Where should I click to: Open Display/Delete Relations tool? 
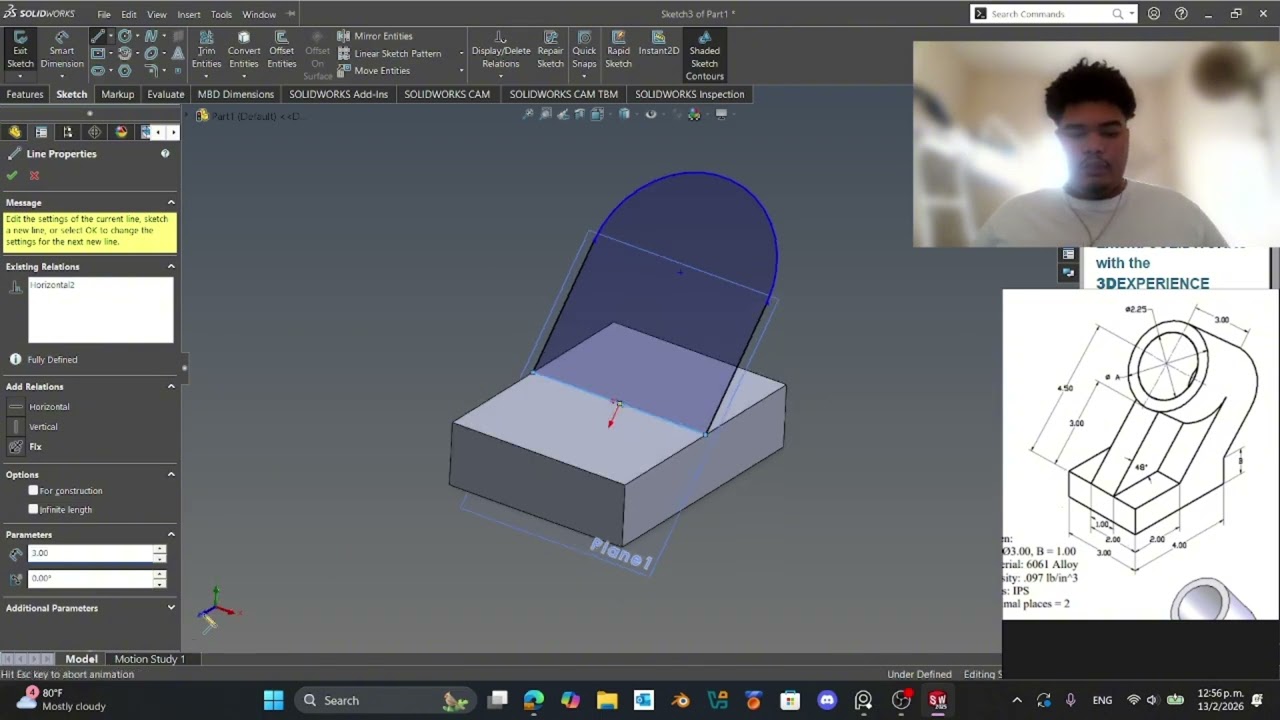(x=501, y=50)
